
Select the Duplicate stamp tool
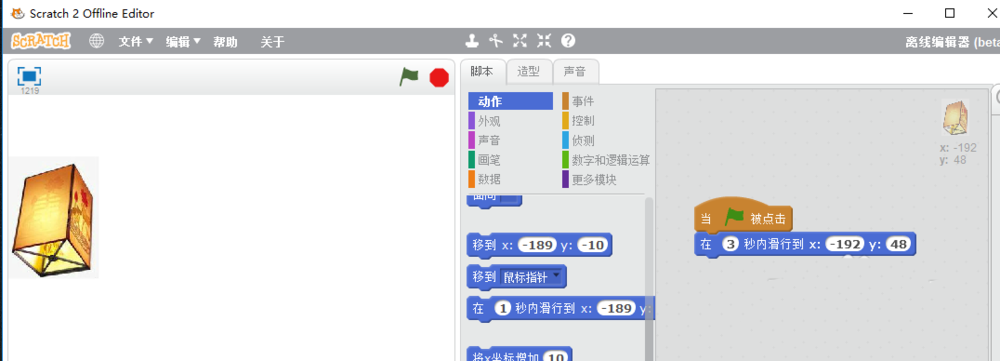pos(471,41)
